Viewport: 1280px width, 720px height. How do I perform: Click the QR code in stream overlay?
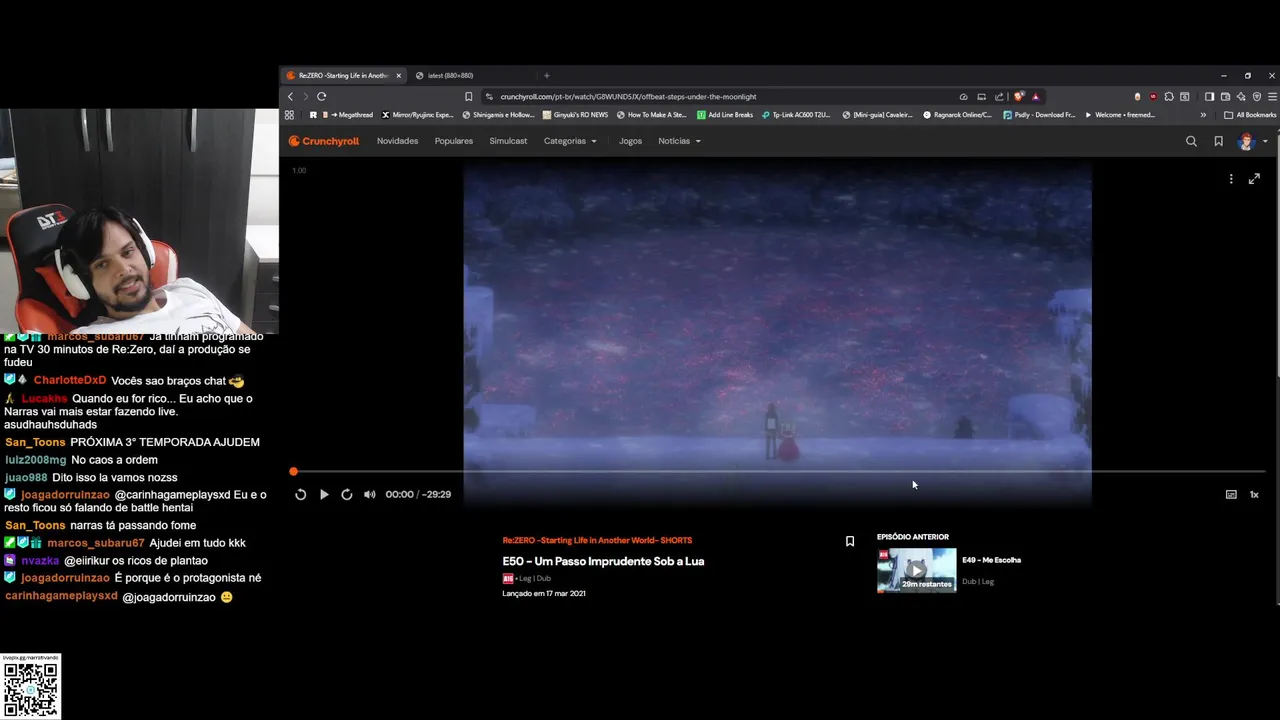[31, 689]
